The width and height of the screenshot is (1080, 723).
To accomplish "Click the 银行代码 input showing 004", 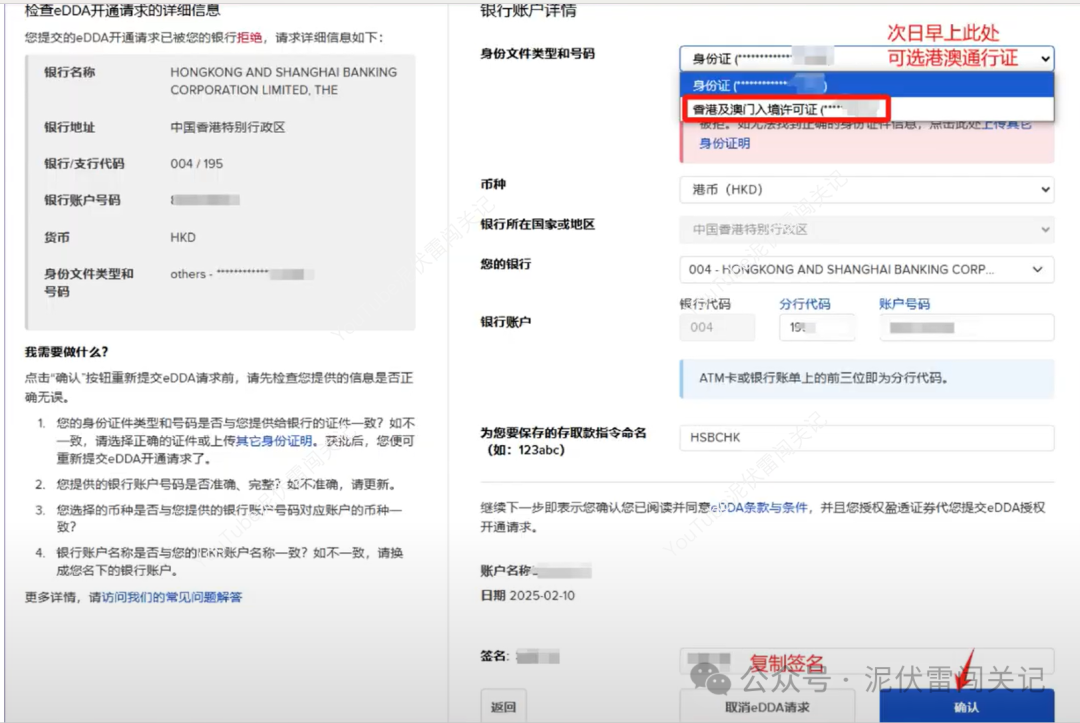I will [717, 327].
